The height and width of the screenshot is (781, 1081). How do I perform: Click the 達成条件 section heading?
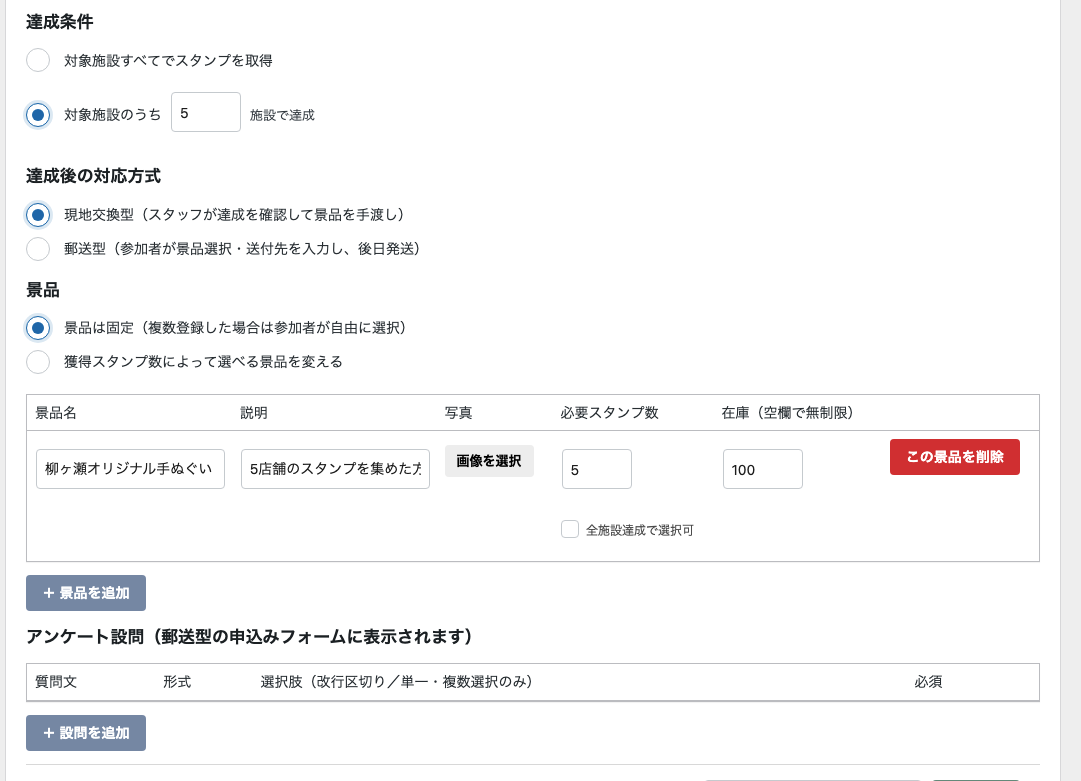pyautogui.click(x=60, y=22)
